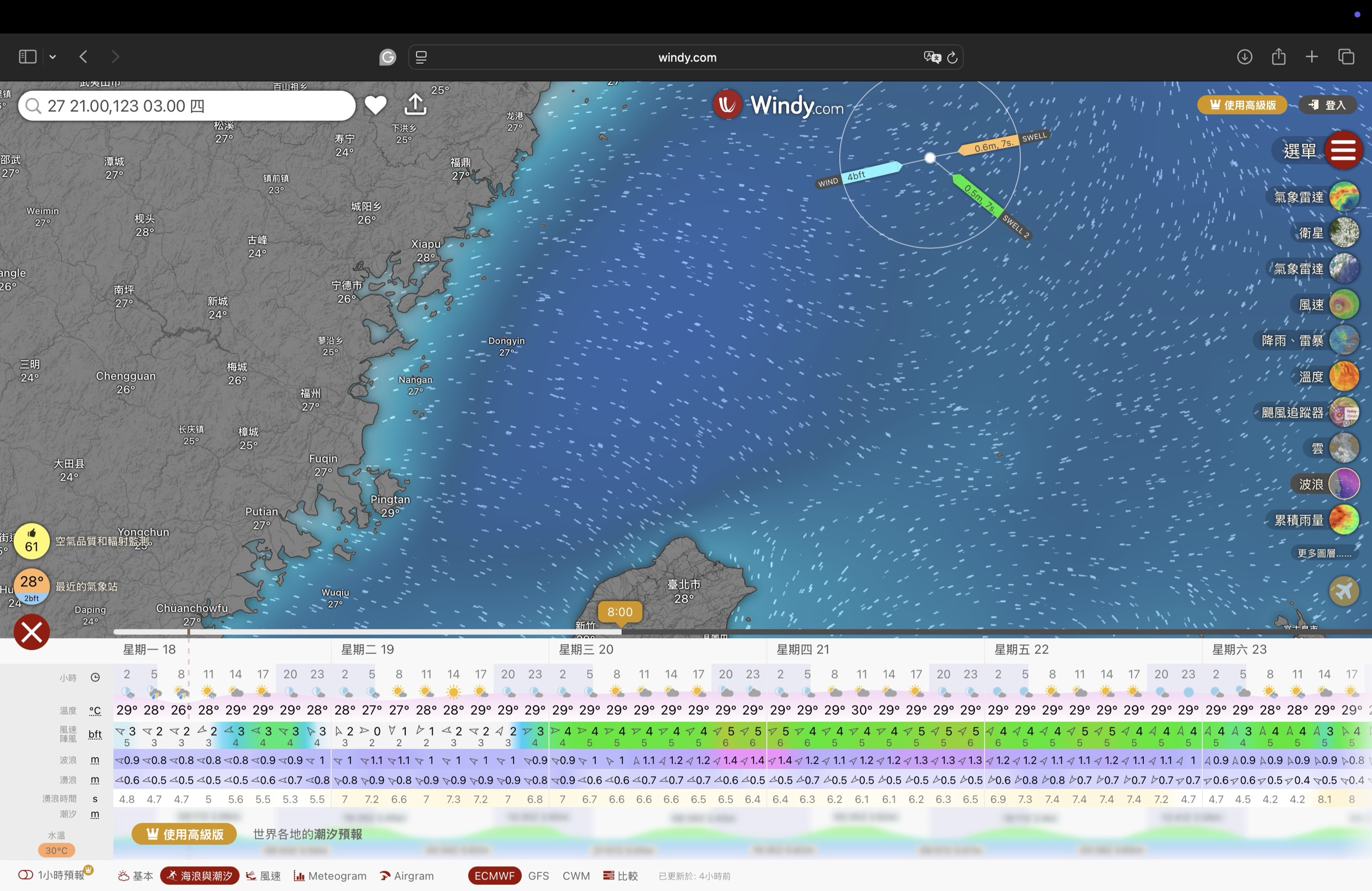Change temperature unit °C label
Image resolution: width=1372 pixels, height=891 pixels.
click(x=95, y=711)
